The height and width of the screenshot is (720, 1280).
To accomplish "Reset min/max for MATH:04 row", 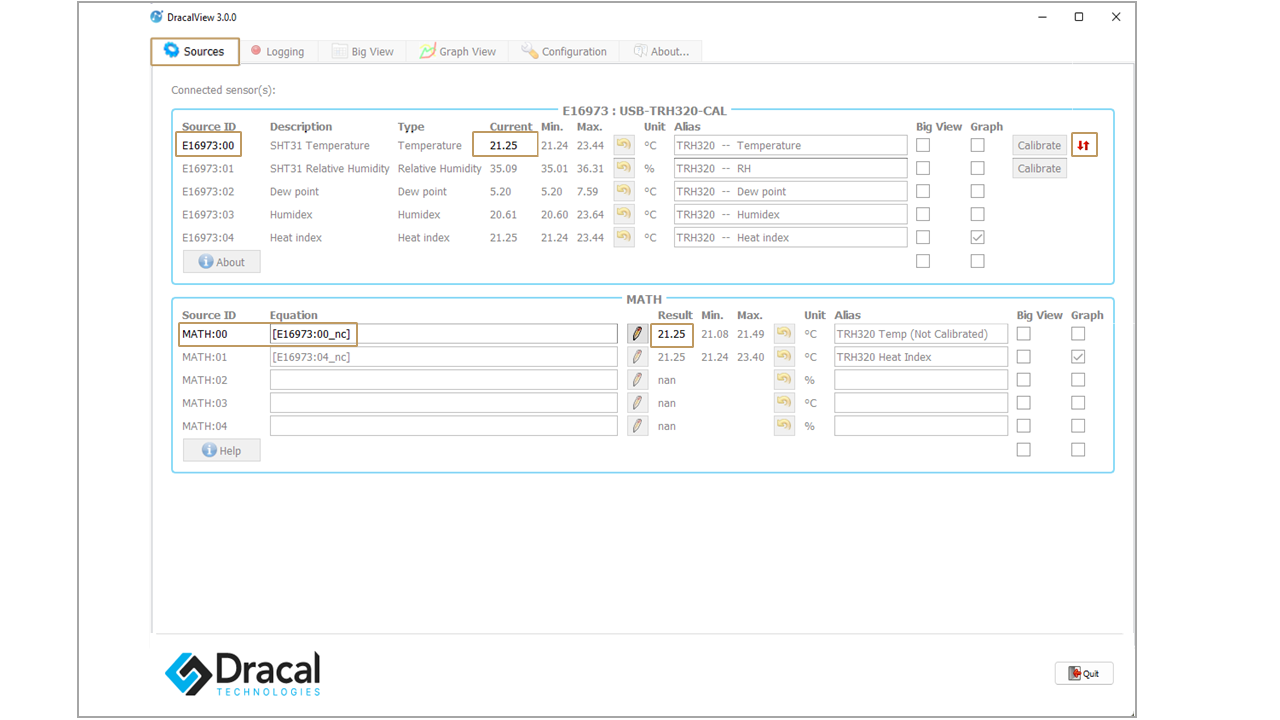I will [784, 426].
